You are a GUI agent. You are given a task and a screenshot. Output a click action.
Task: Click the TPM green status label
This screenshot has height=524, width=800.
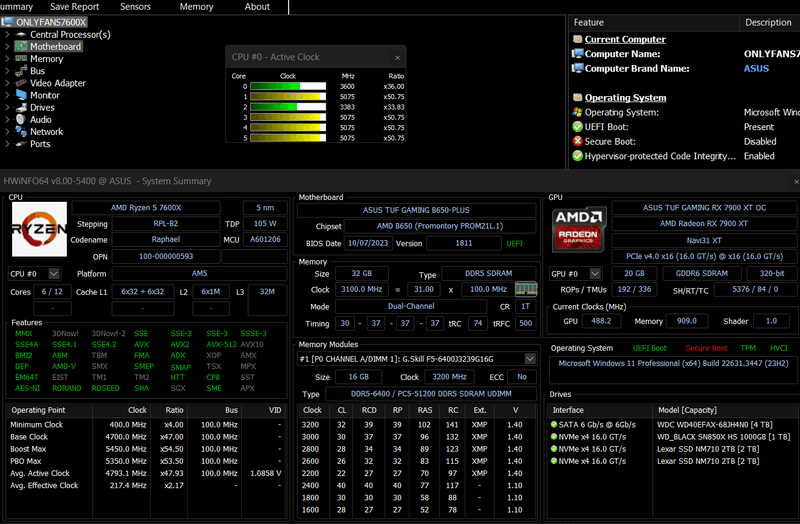coord(748,348)
